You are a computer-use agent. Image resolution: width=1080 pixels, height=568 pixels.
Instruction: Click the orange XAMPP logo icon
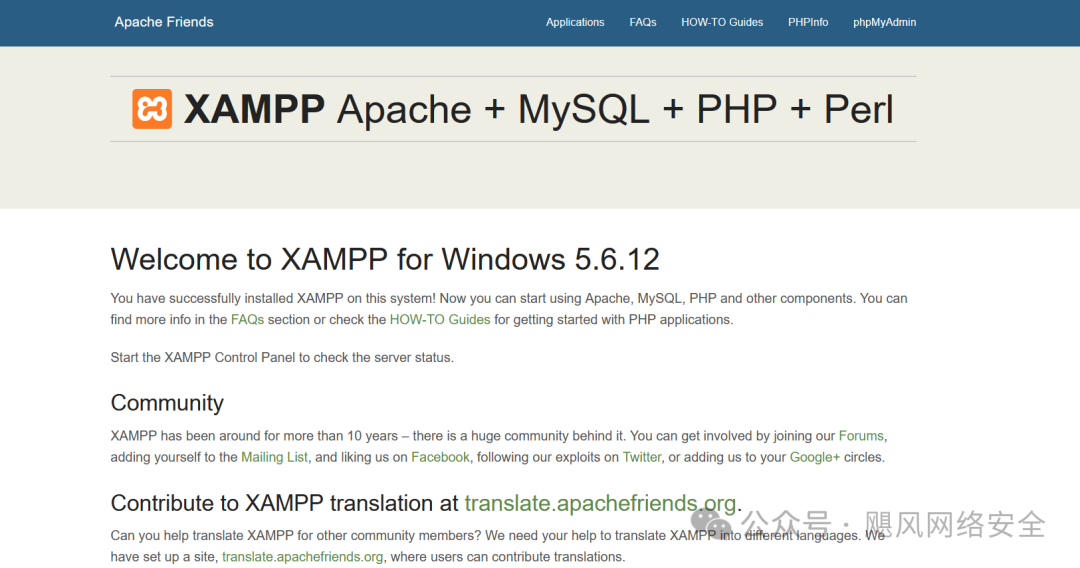[152, 109]
